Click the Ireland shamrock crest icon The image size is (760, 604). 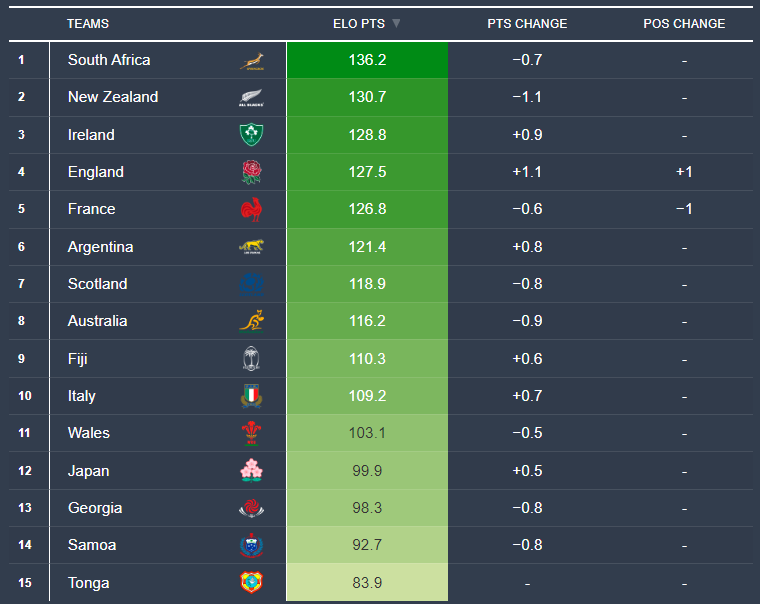pos(251,135)
